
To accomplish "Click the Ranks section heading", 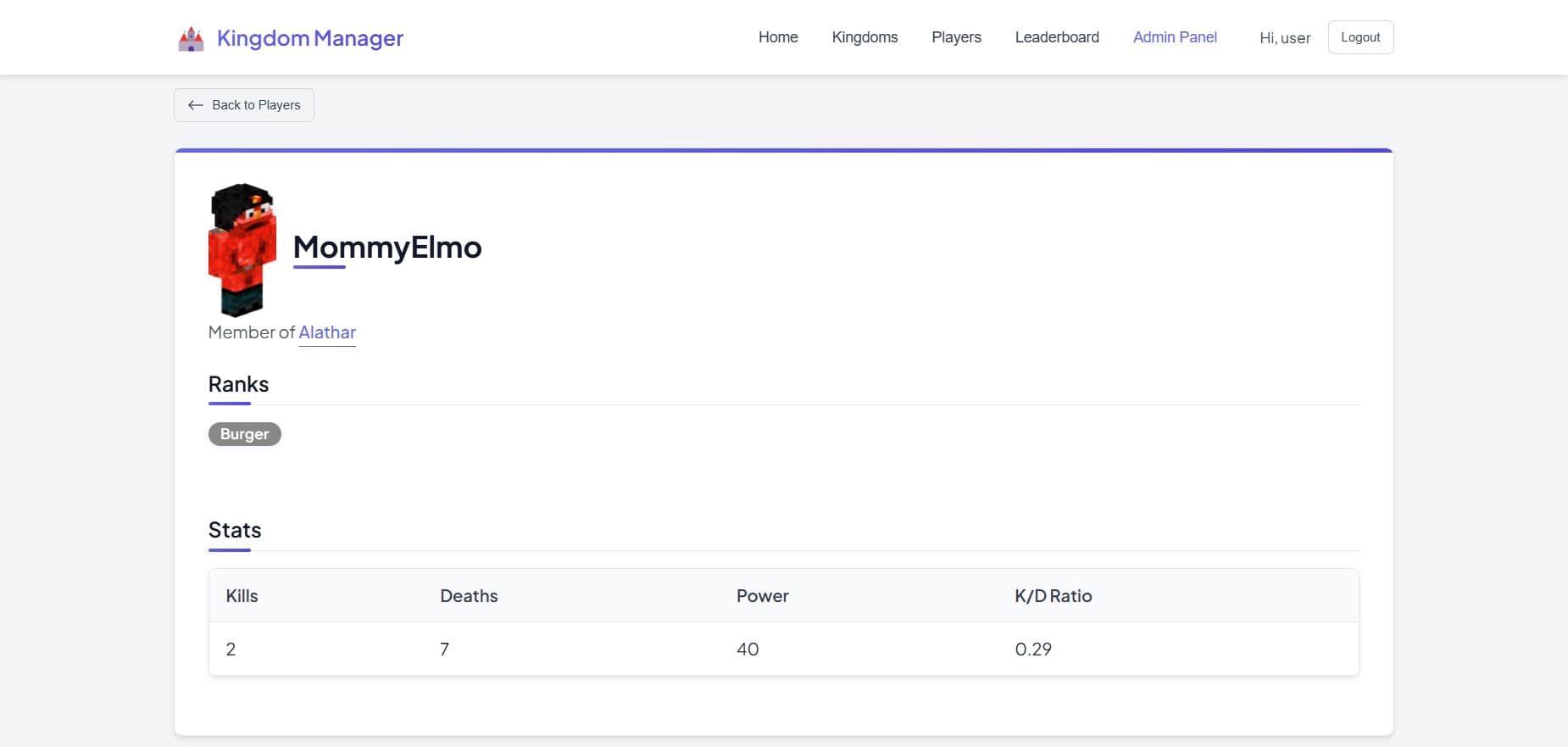I will coord(238,384).
